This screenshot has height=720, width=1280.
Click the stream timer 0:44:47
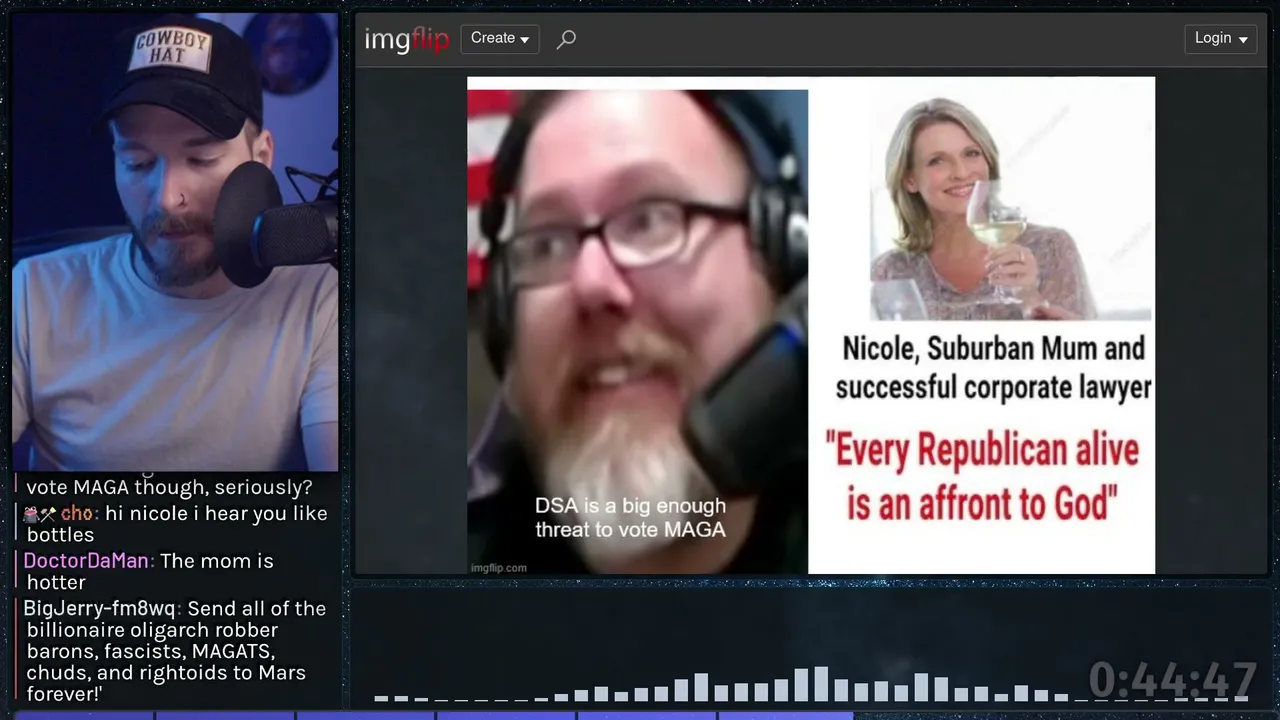pos(1171,680)
